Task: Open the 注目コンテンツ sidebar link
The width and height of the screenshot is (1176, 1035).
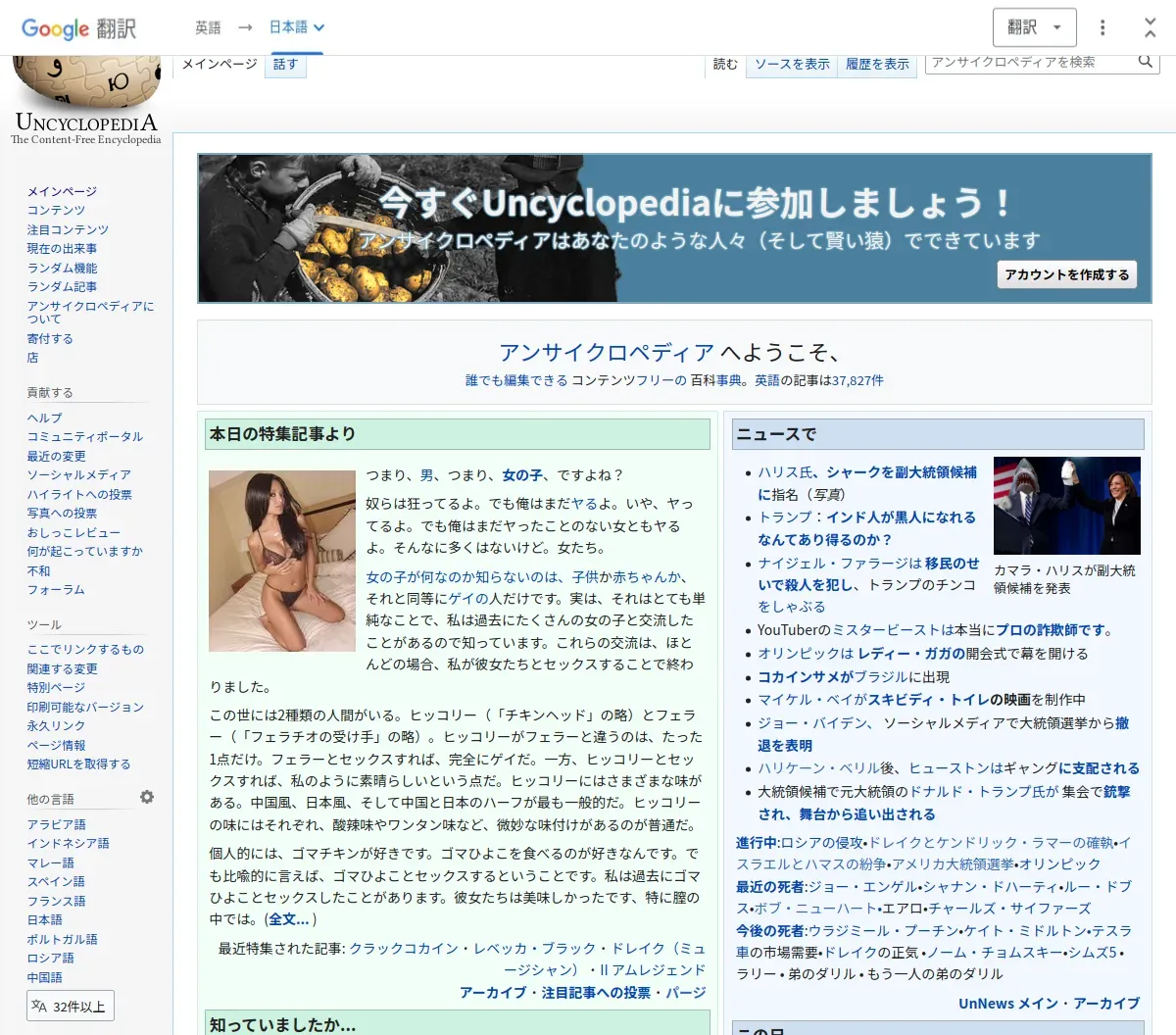Action: (68, 229)
